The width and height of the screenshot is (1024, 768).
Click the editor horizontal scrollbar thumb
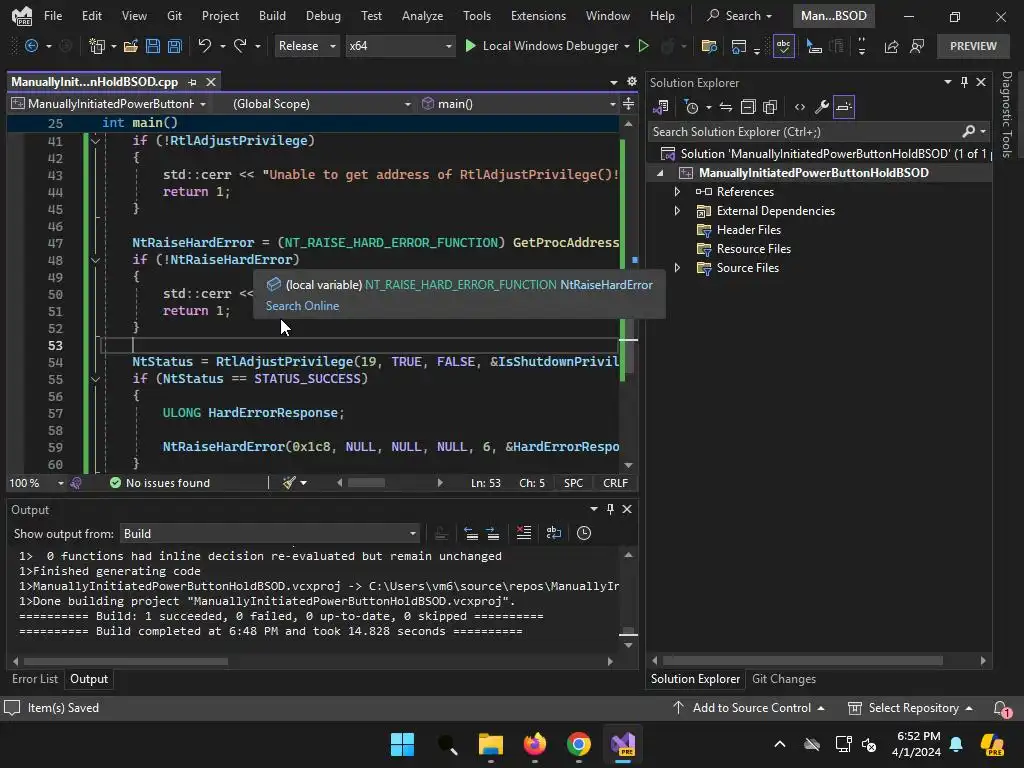click(366, 483)
